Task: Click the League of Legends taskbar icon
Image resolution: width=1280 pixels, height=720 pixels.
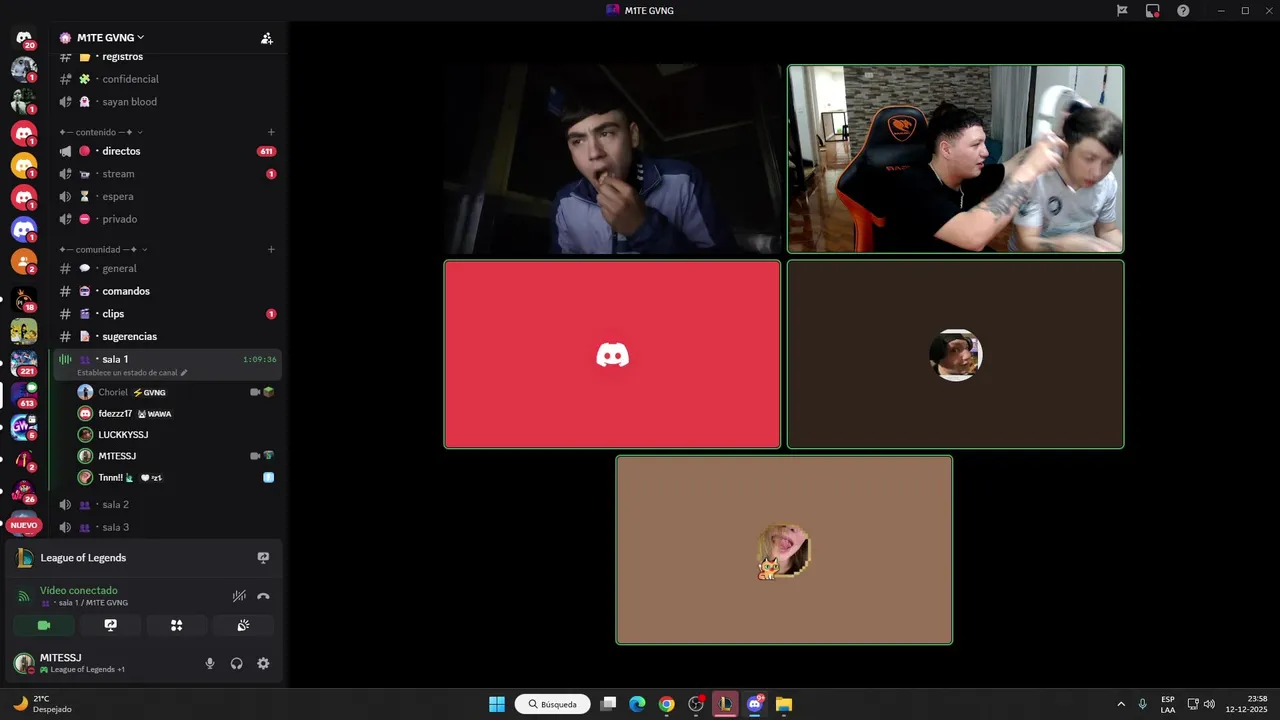Action: click(x=725, y=704)
